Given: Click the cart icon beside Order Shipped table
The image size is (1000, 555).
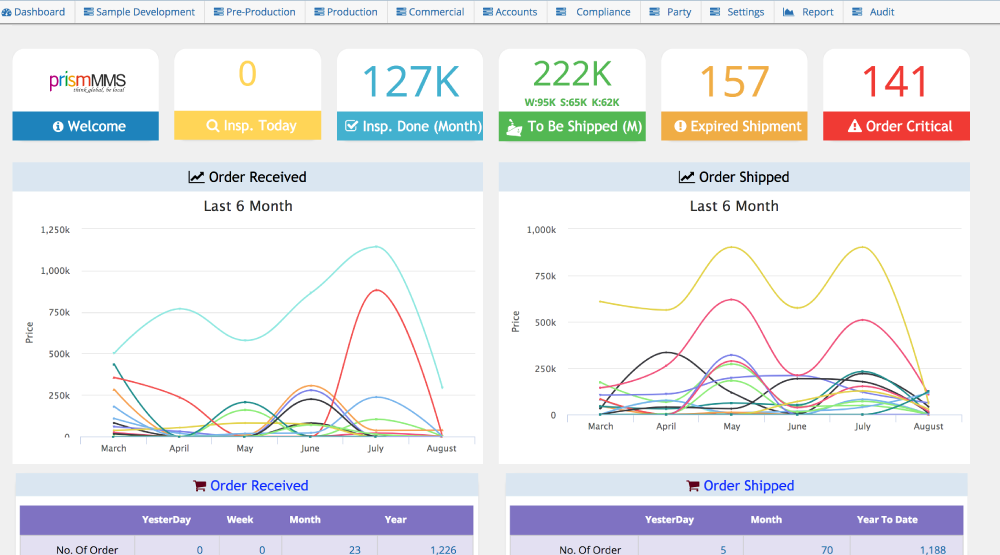Looking at the screenshot, I should coord(692,486).
